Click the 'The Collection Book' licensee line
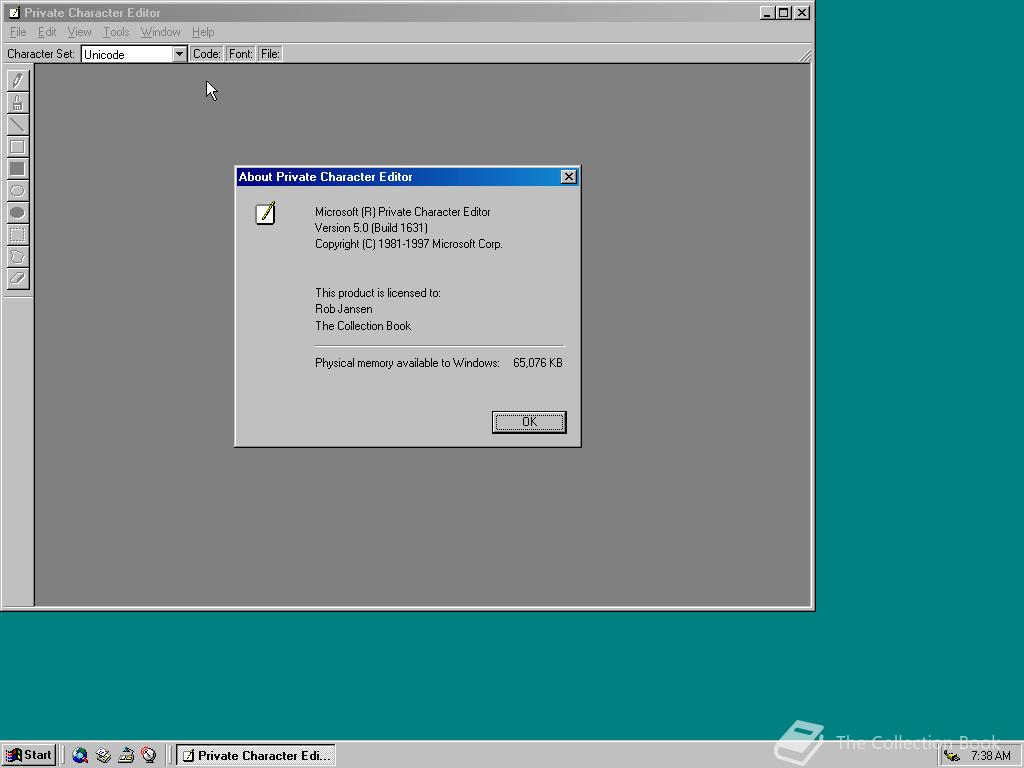 tap(363, 325)
